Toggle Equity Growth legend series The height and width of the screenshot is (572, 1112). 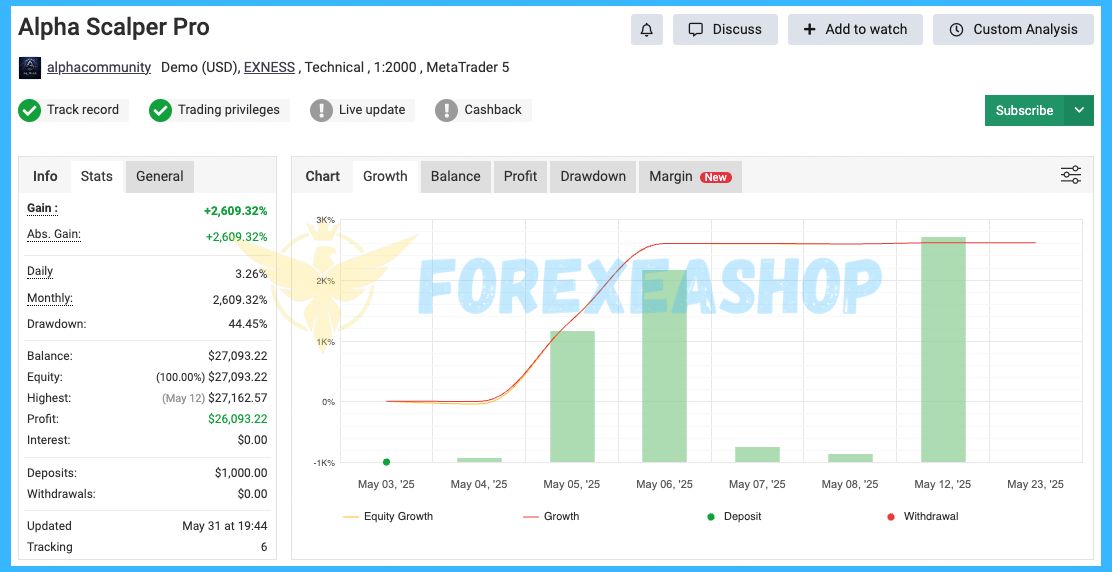tap(388, 517)
